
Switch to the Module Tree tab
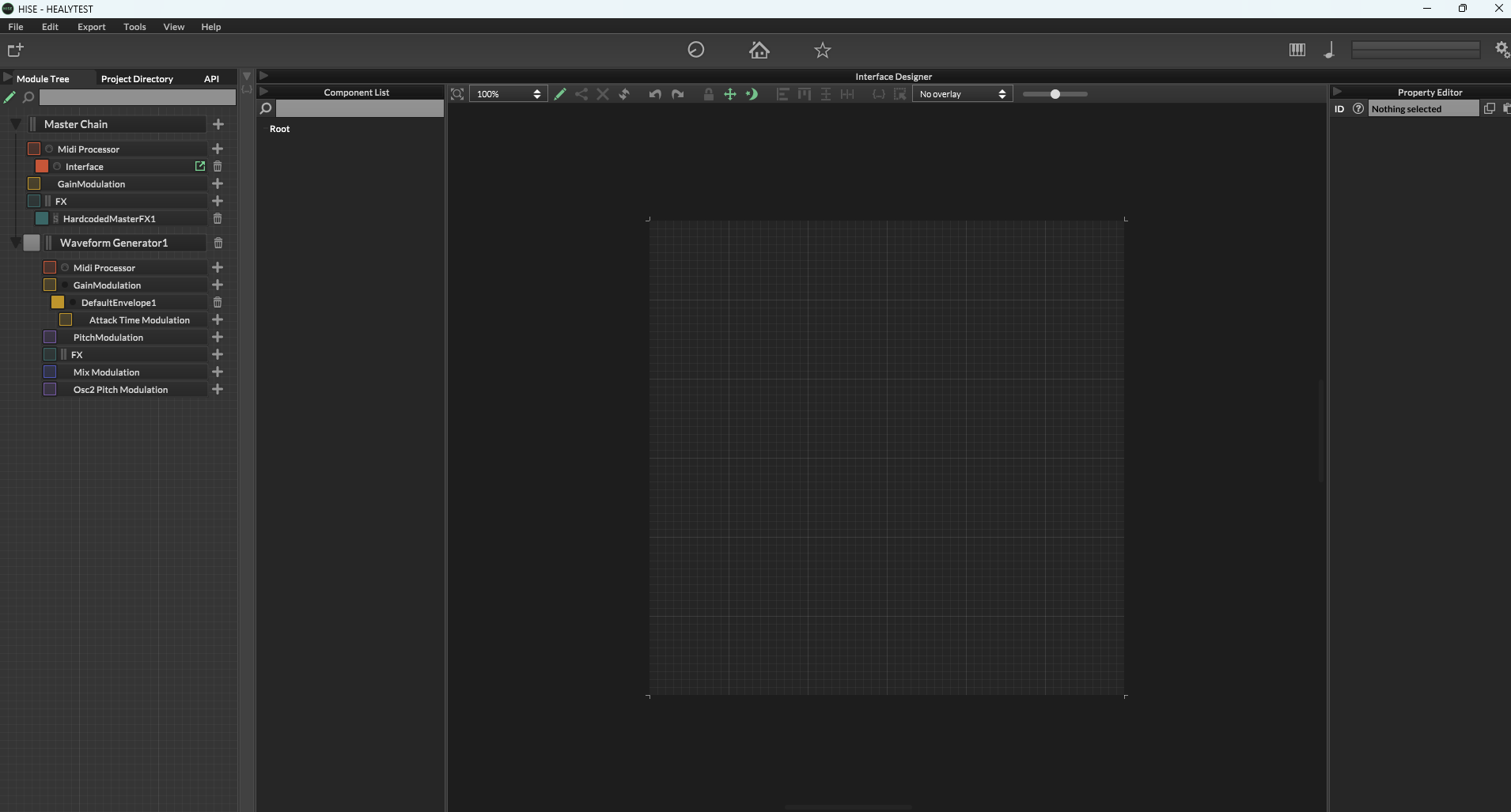43,79
